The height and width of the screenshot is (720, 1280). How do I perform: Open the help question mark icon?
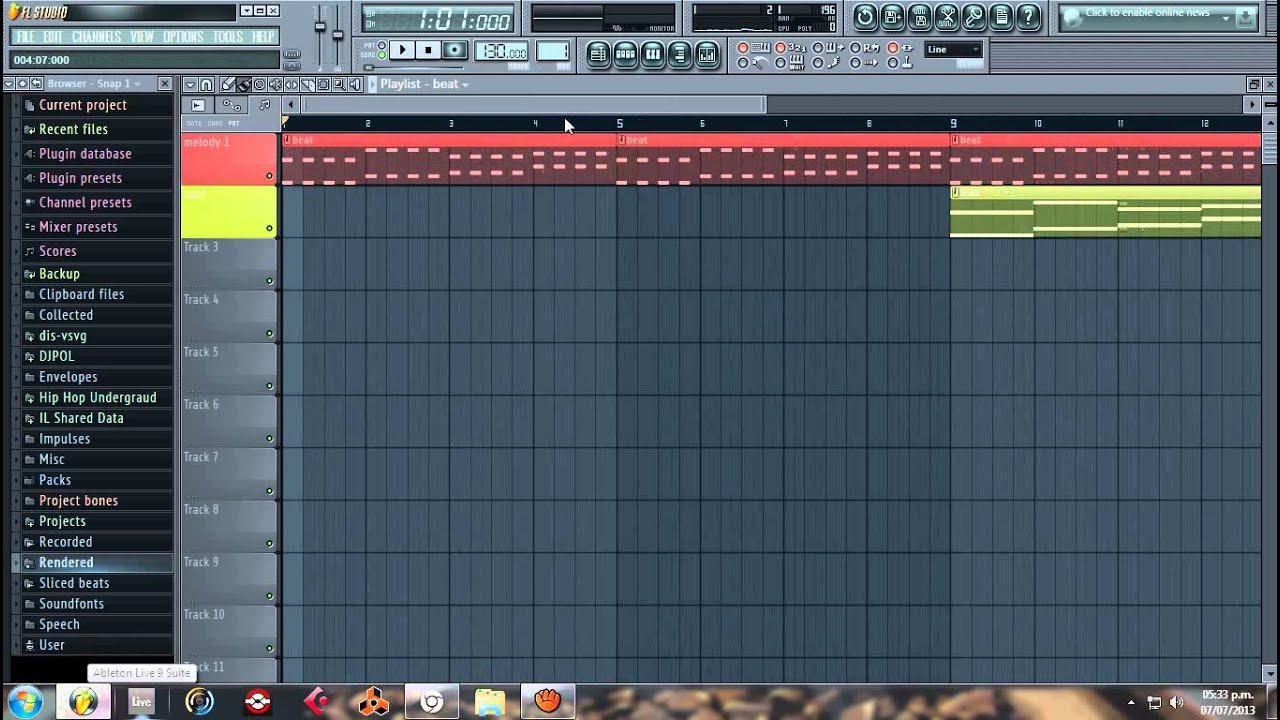tap(1028, 16)
